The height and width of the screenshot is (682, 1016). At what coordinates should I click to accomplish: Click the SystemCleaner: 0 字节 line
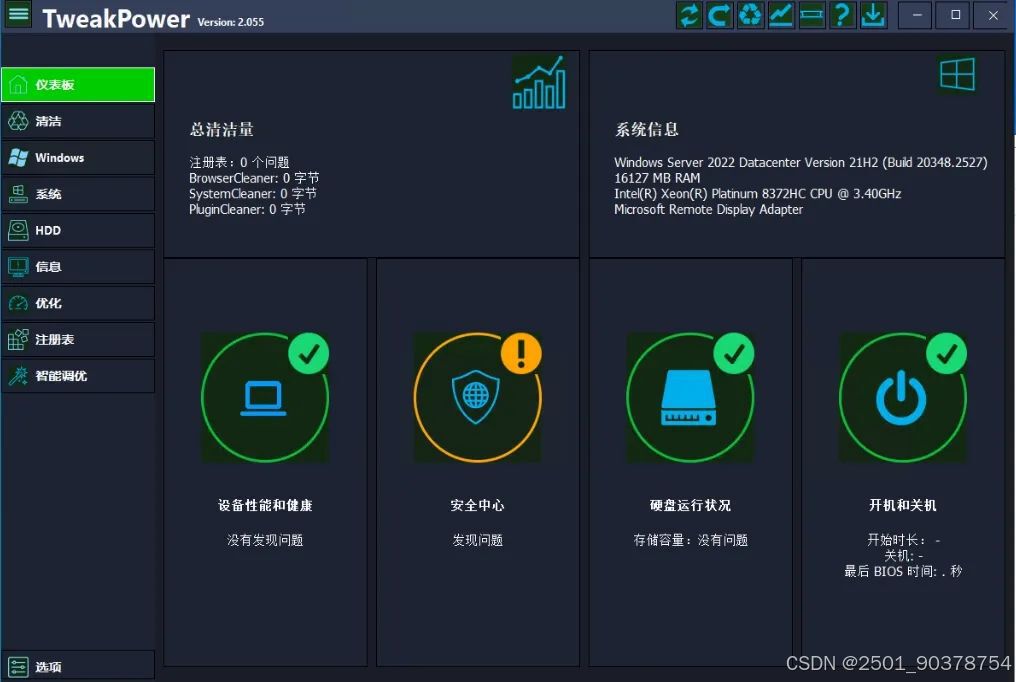(x=253, y=193)
